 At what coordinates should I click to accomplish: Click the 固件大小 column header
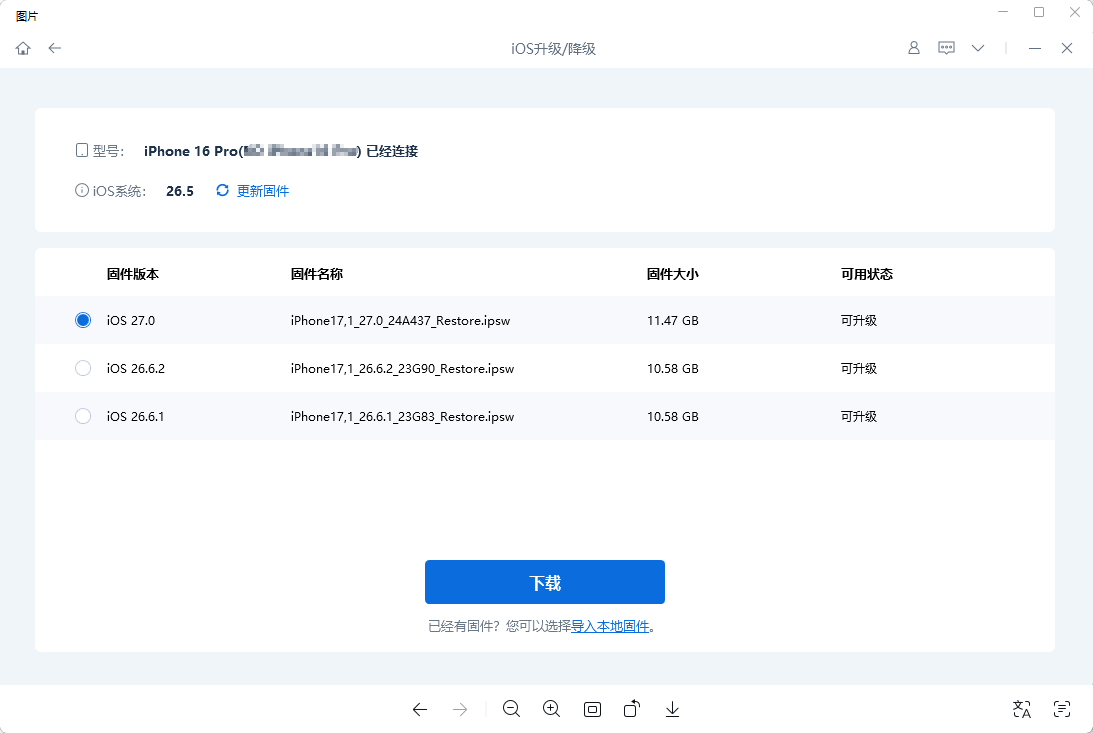point(673,274)
